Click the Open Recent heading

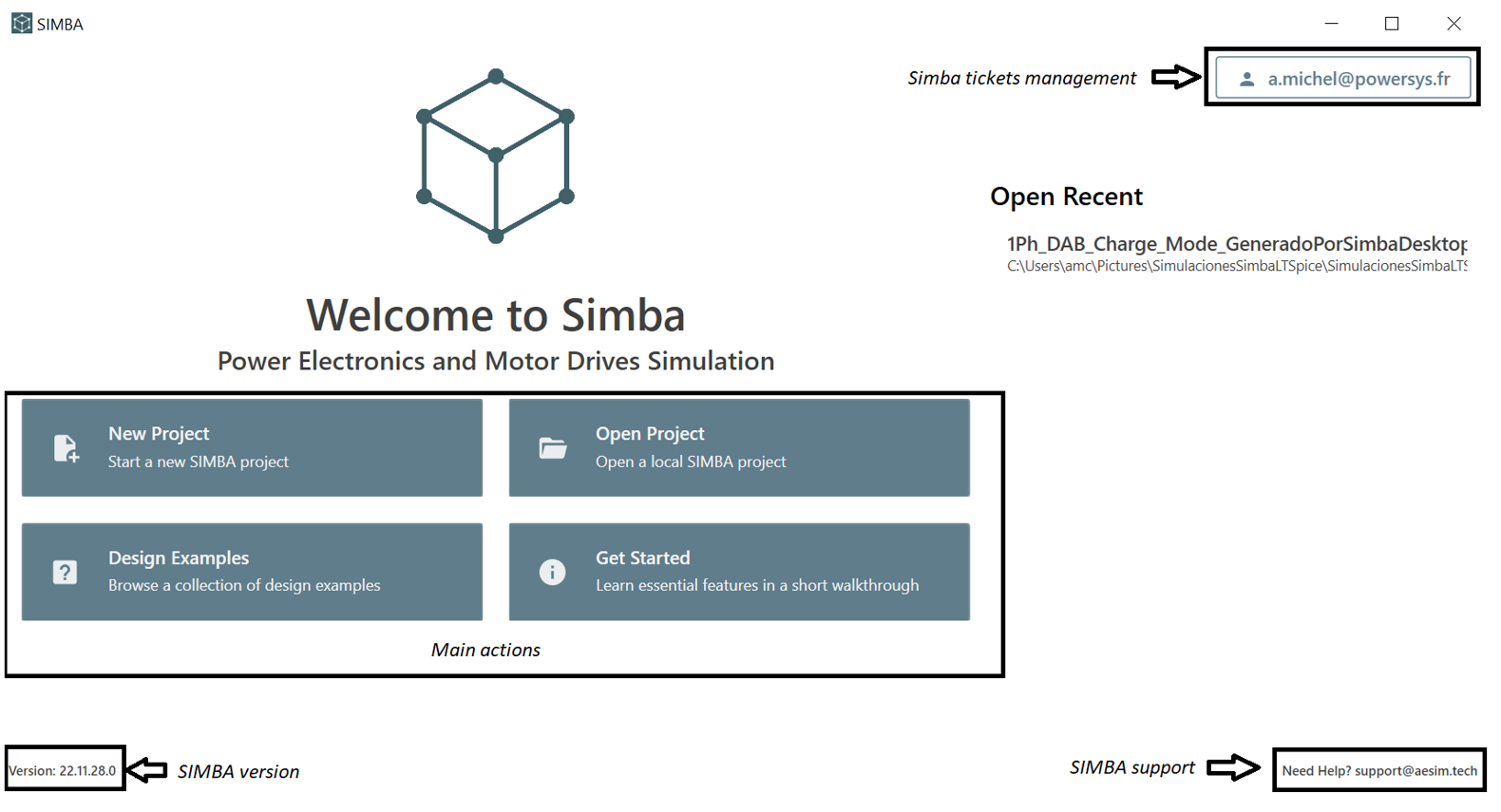[x=1066, y=197]
